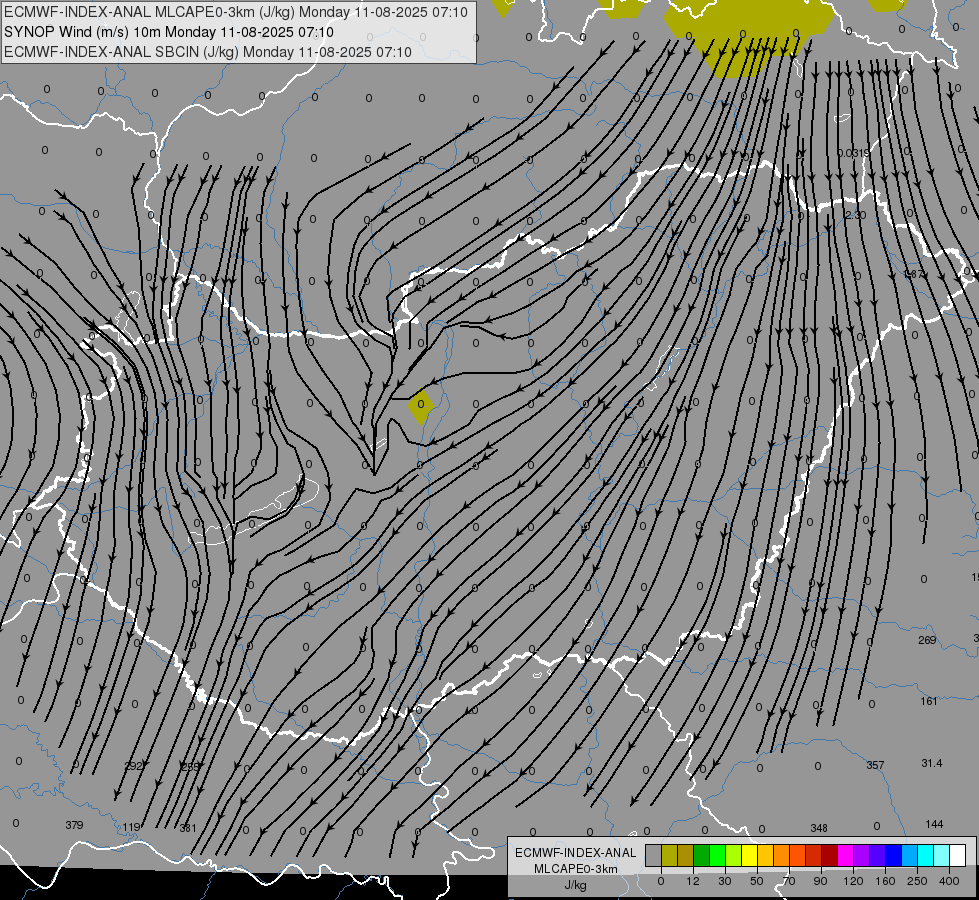
Task: Click the gray swatch in the MLCAPE legend
Action: (653, 856)
